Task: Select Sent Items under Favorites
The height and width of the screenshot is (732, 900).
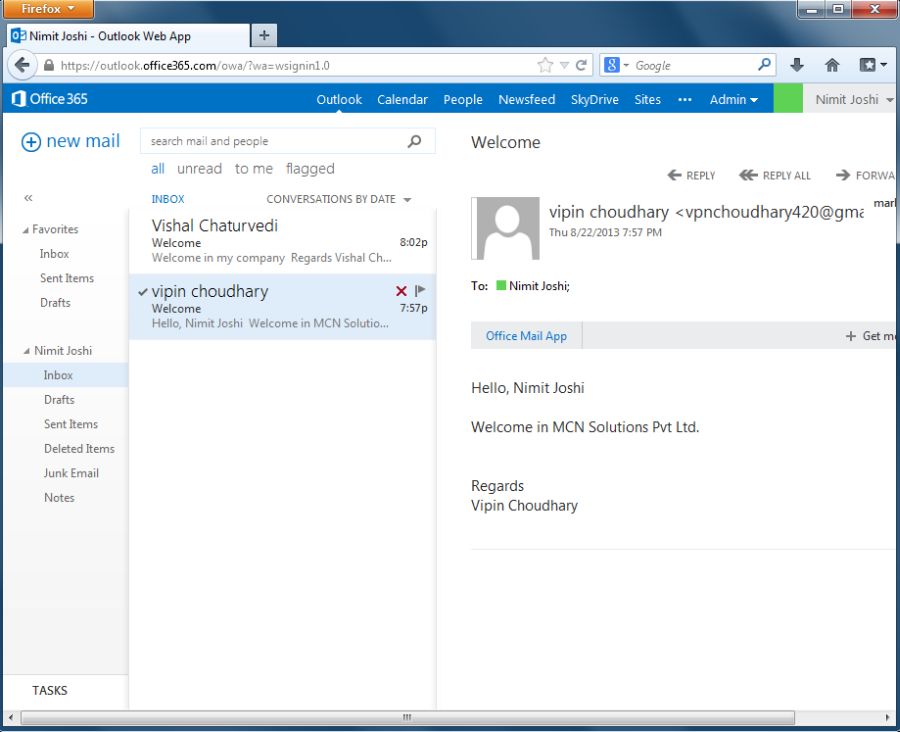Action: 67,278
